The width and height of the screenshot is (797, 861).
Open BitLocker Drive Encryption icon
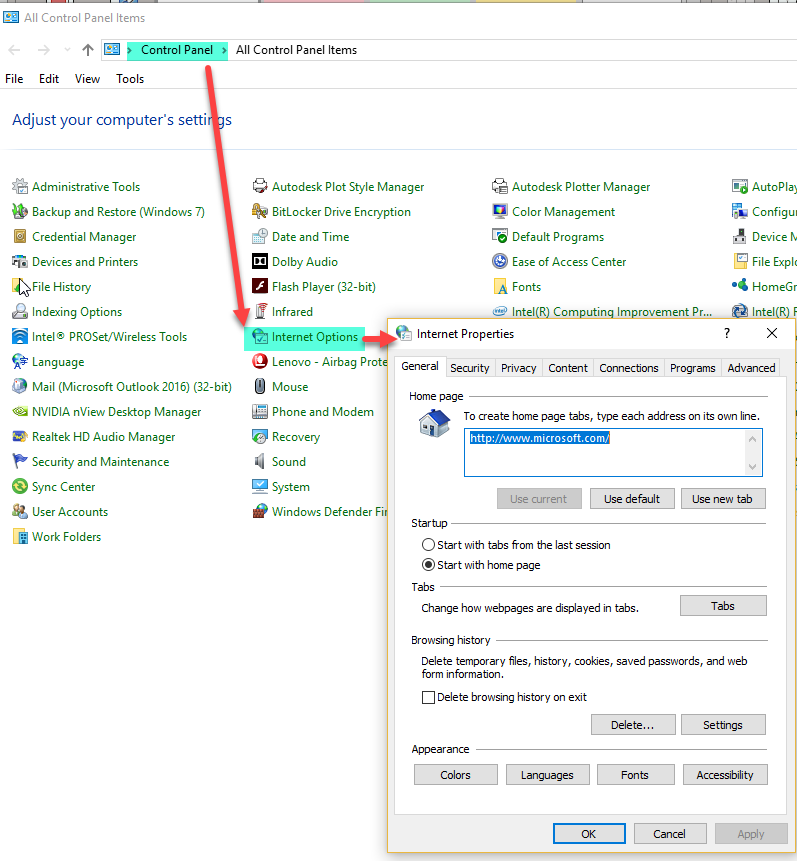coord(260,211)
